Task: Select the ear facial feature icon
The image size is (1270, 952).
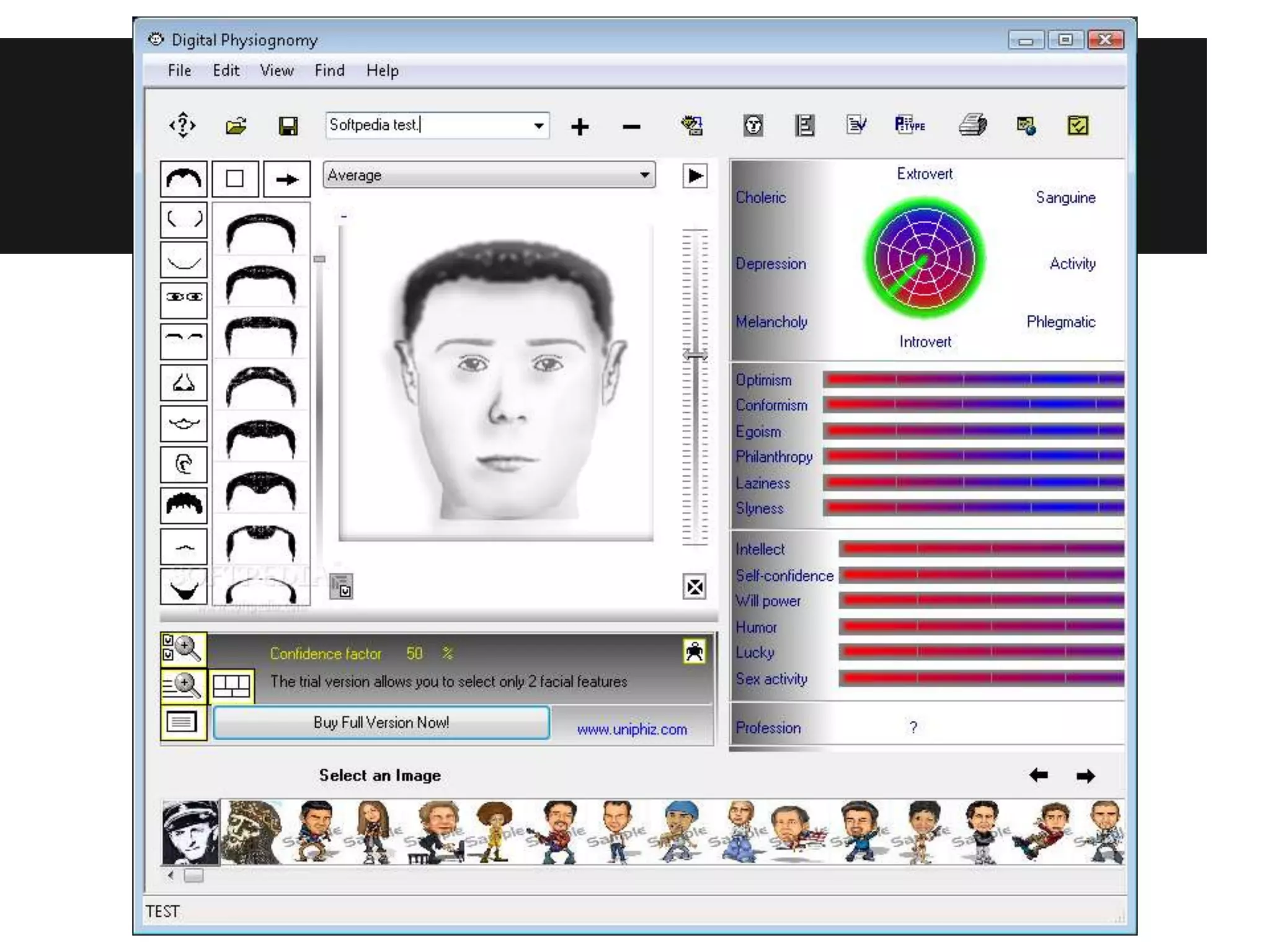Action: tap(184, 464)
